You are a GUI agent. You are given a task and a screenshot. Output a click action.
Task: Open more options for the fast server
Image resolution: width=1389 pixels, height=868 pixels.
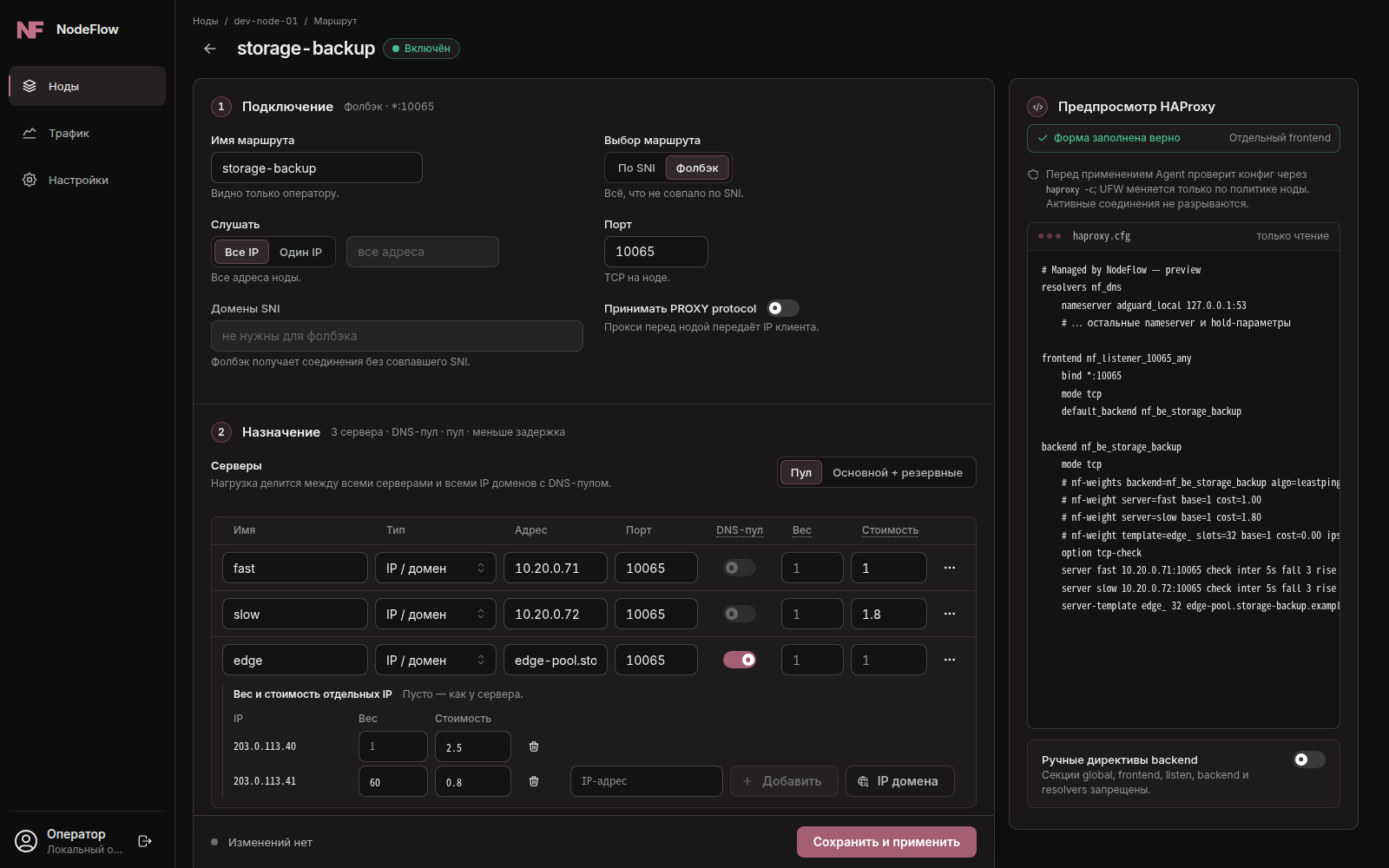click(950, 568)
